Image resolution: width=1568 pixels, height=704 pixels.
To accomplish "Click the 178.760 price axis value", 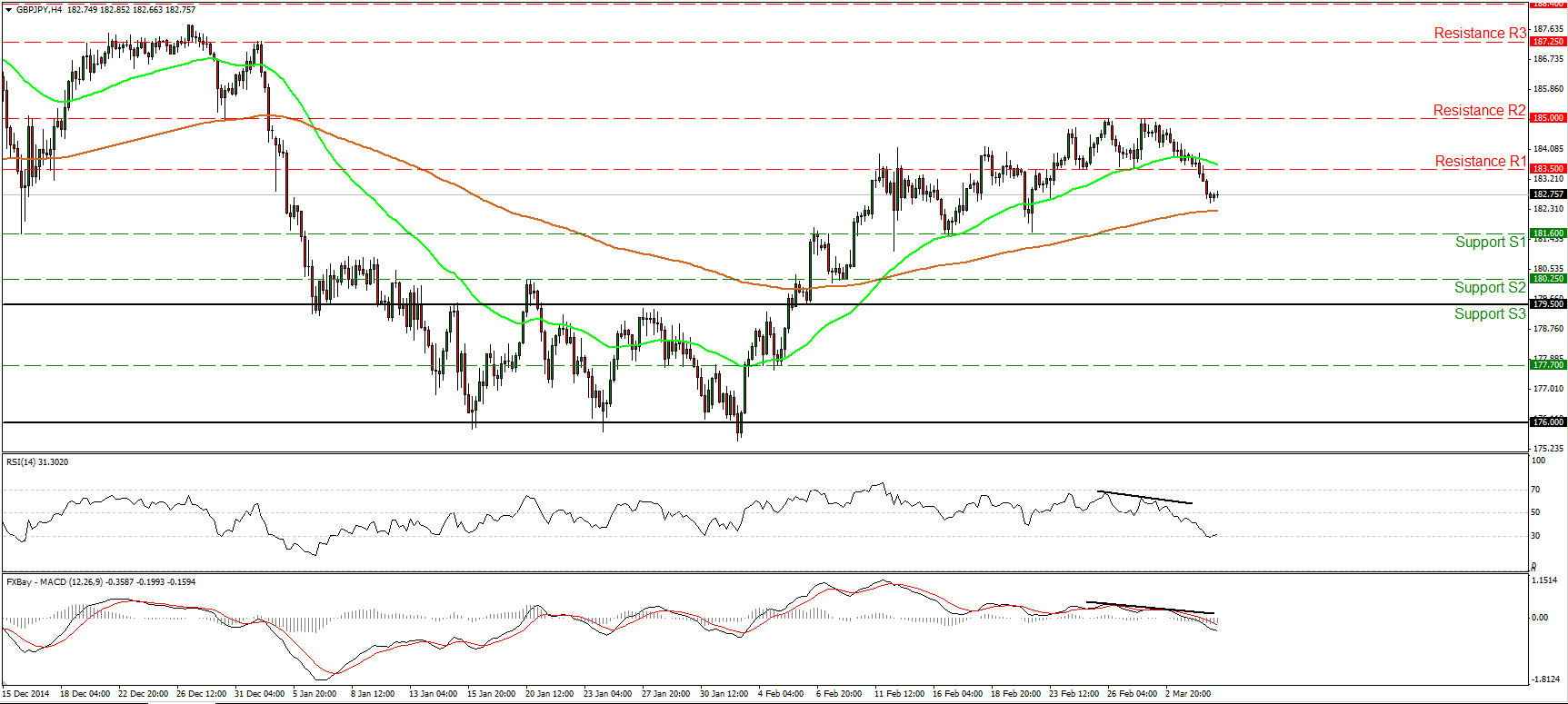I will coord(1548,329).
